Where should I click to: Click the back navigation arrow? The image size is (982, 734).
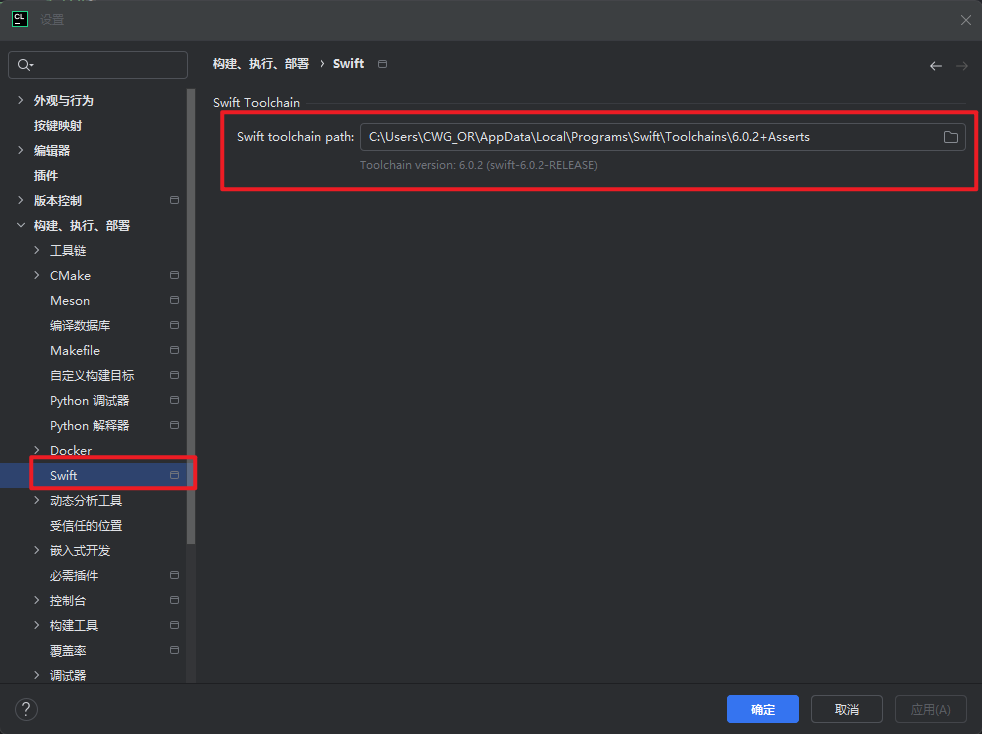click(936, 65)
